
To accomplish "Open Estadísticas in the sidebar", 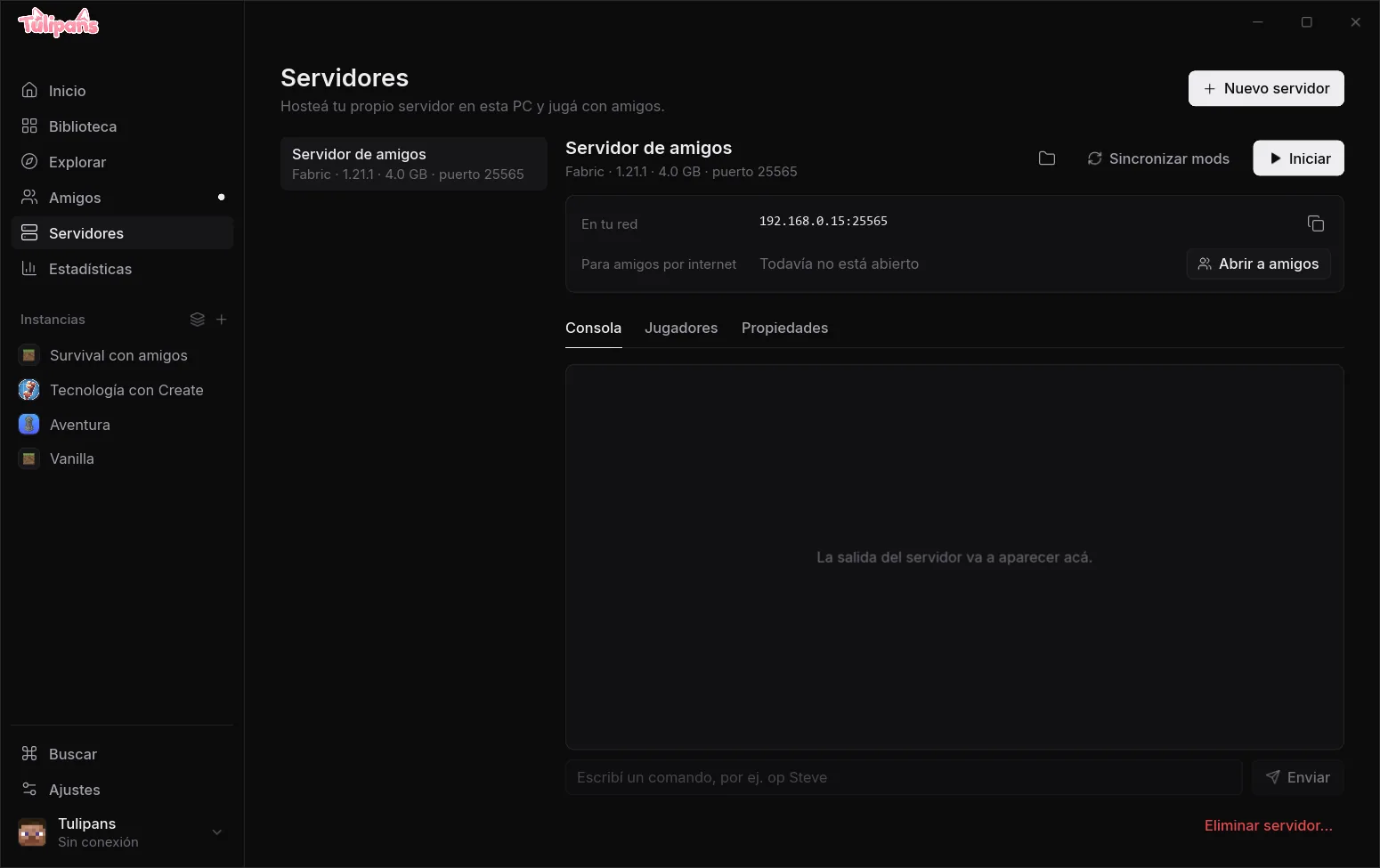I will 122,269.
